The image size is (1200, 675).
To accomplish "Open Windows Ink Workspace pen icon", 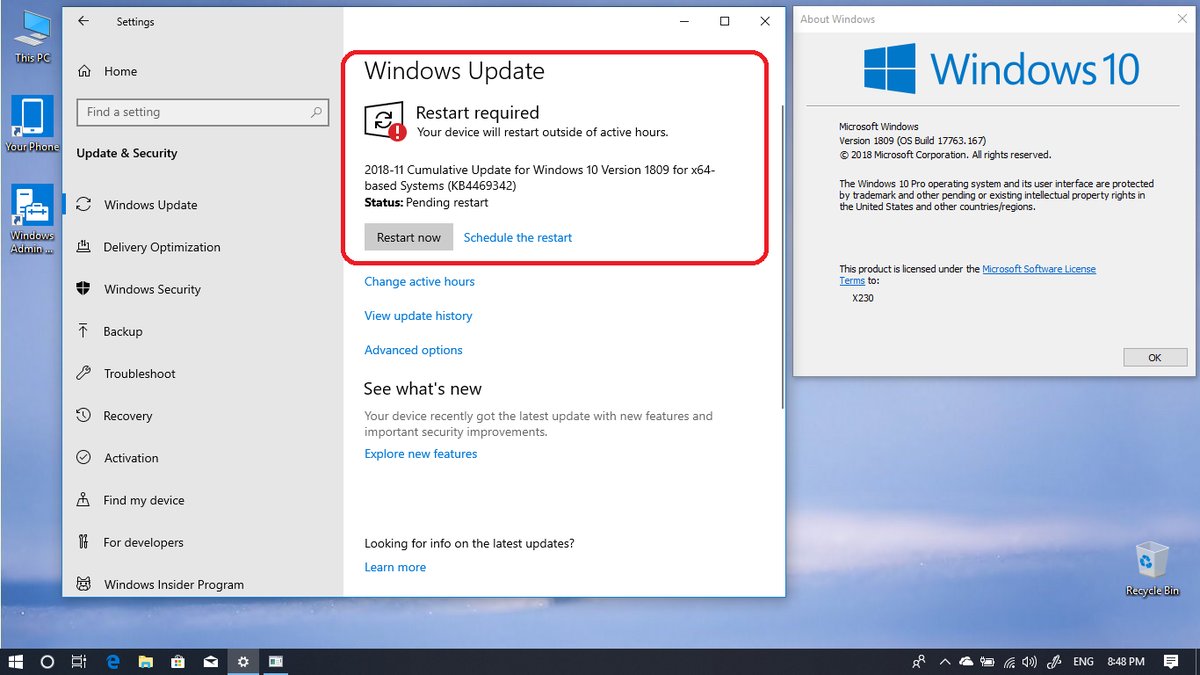I will (1054, 661).
